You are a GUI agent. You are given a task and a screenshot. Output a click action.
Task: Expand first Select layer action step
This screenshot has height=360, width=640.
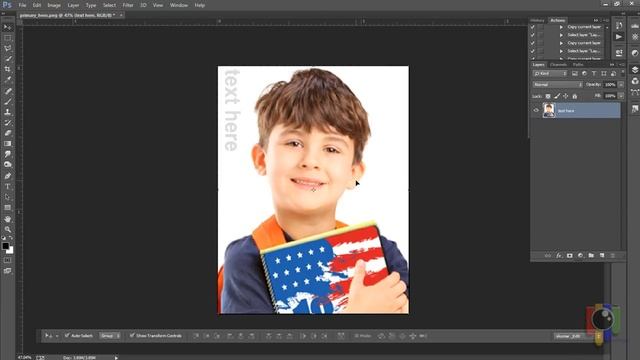tap(561, 35)
